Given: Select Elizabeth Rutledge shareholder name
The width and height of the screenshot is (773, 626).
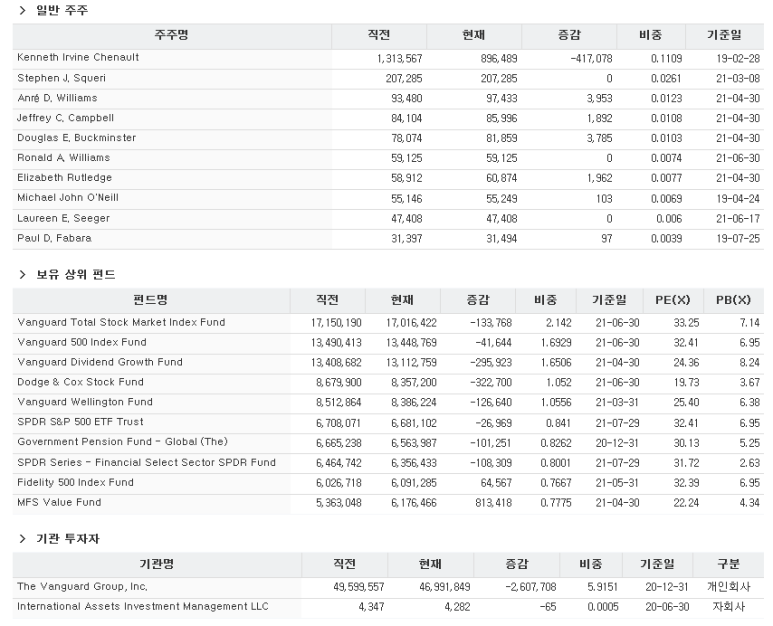Looking at the screenshot, I should (65, 177).
